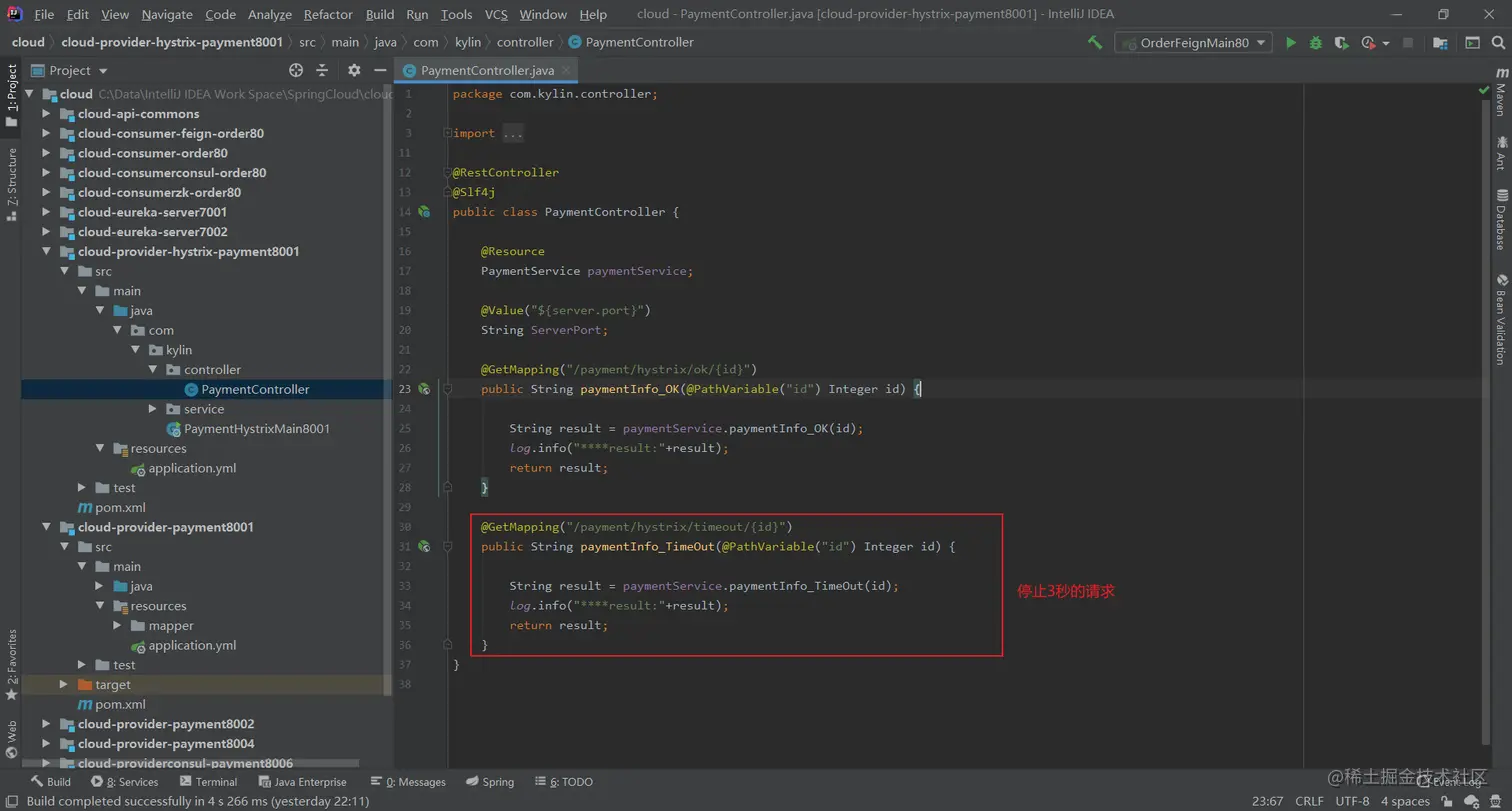Expand folded import block on line 3
Image resolution: width=1512 pixels, height=811 pixels.
[448, 133]
